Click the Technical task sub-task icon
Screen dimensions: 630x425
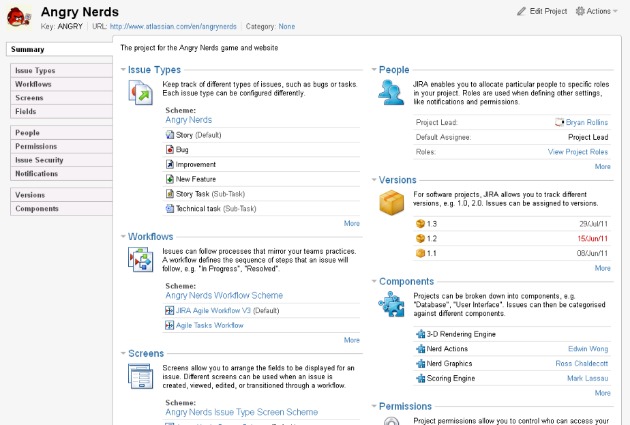(x=170, y=208)
